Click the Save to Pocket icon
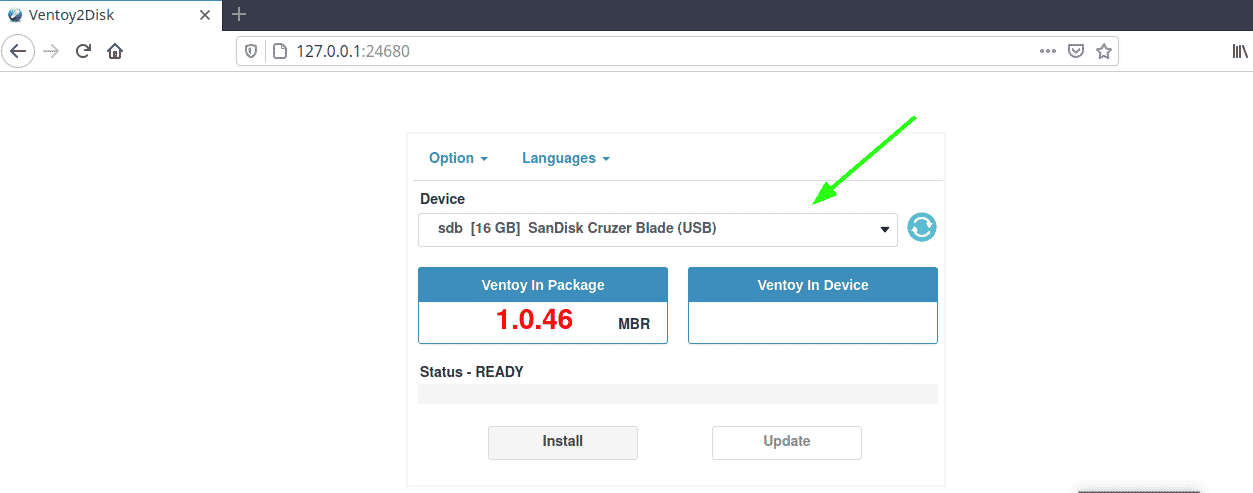The image size is (1253, 493). click(x=1076, y=51)
